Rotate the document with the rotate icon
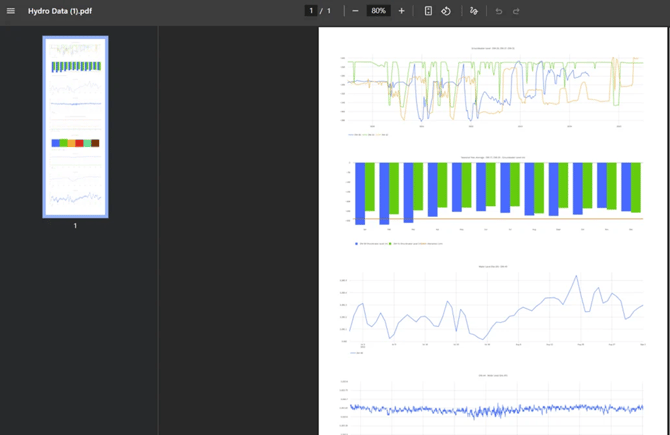Screen dimensions: 670x435 point(446,11)
